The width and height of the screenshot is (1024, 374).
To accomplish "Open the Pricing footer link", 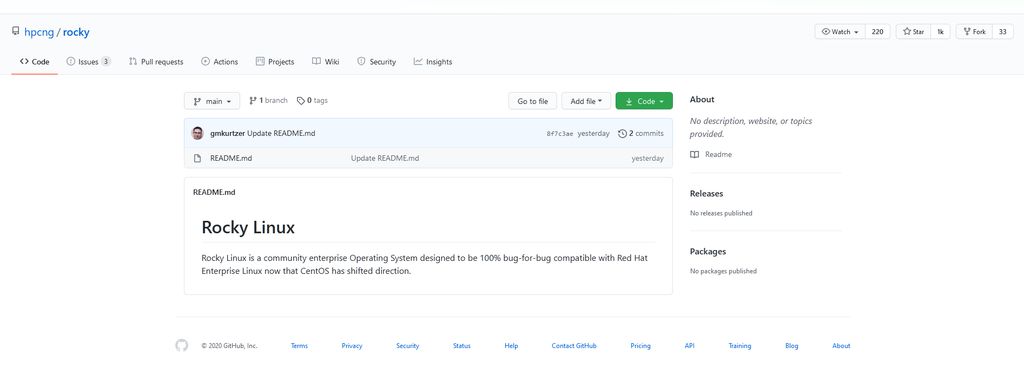I will pyautogui.click(x=640, y=346).
